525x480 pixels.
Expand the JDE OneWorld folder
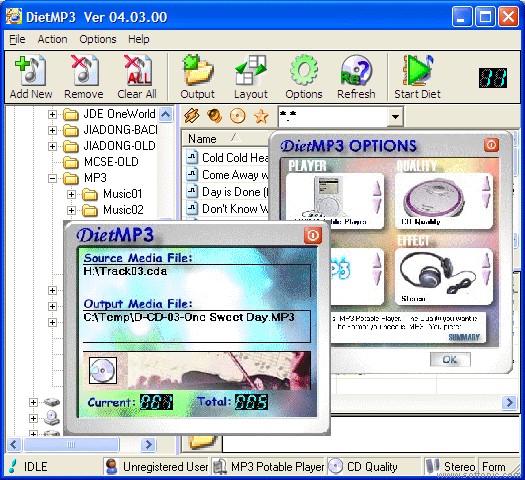coord(52,114)
